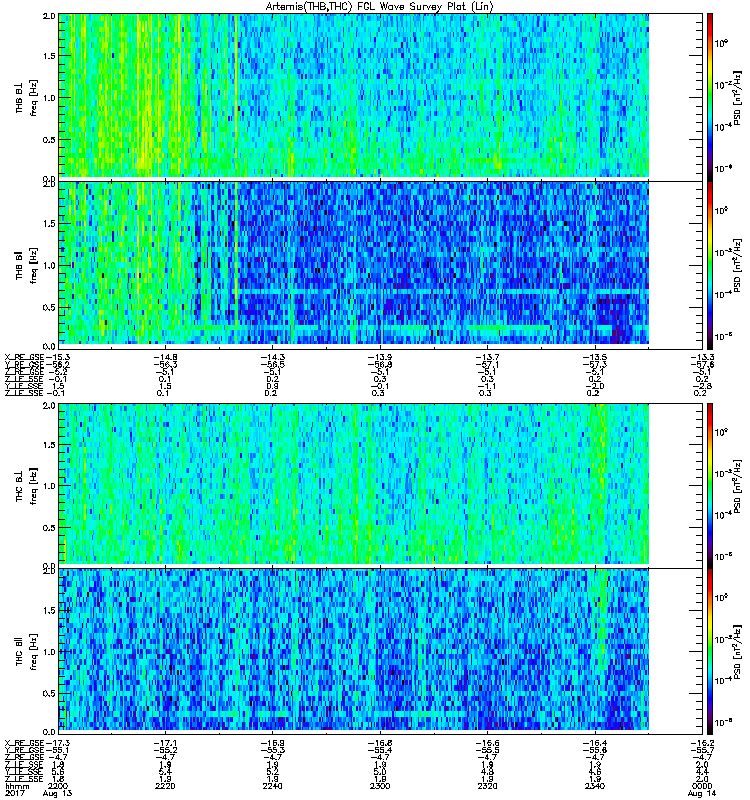The image size is (750, 800).
Task: Click the 'THC B∥ freq [Hz]' axis label
Action: click(26, 652)
